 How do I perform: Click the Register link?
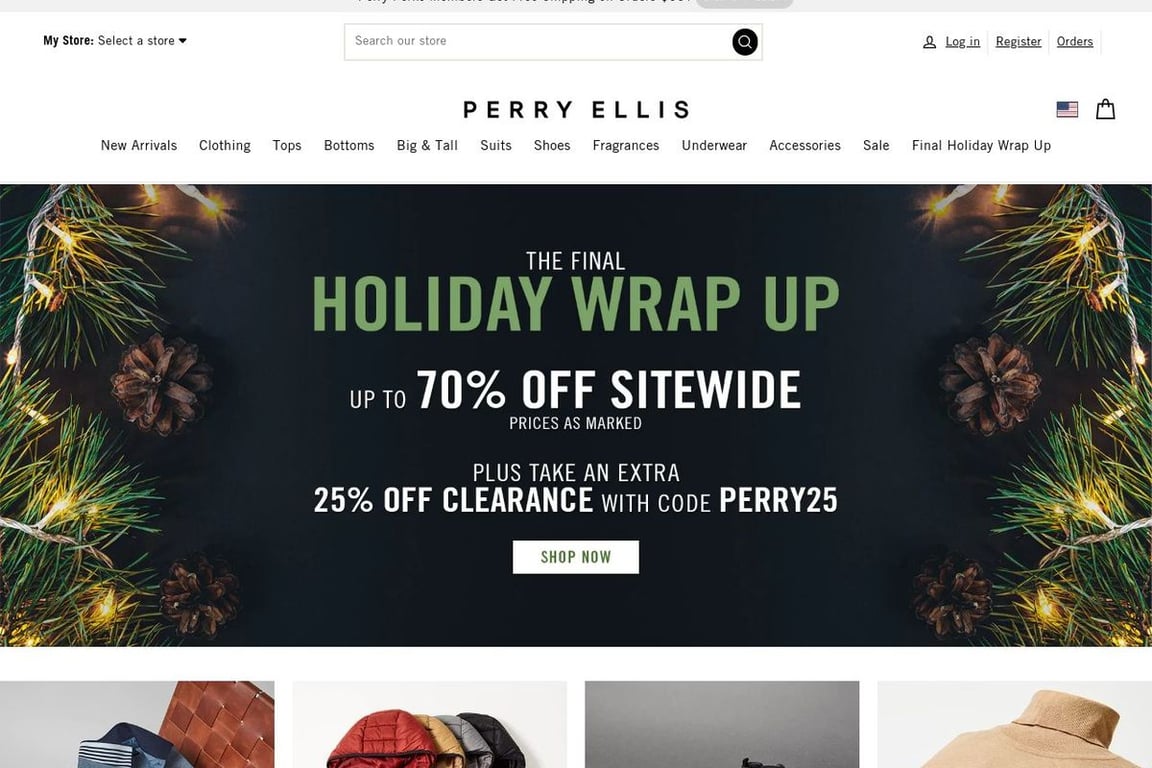coord(1018,41)
